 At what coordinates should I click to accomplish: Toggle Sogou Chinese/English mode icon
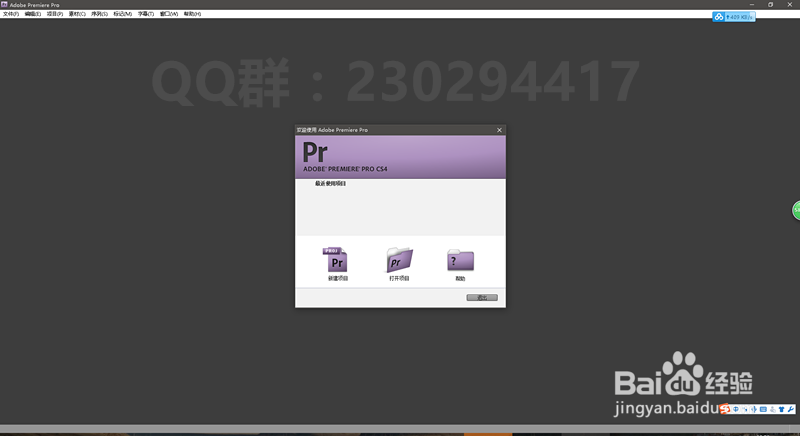tap(736, 409)
